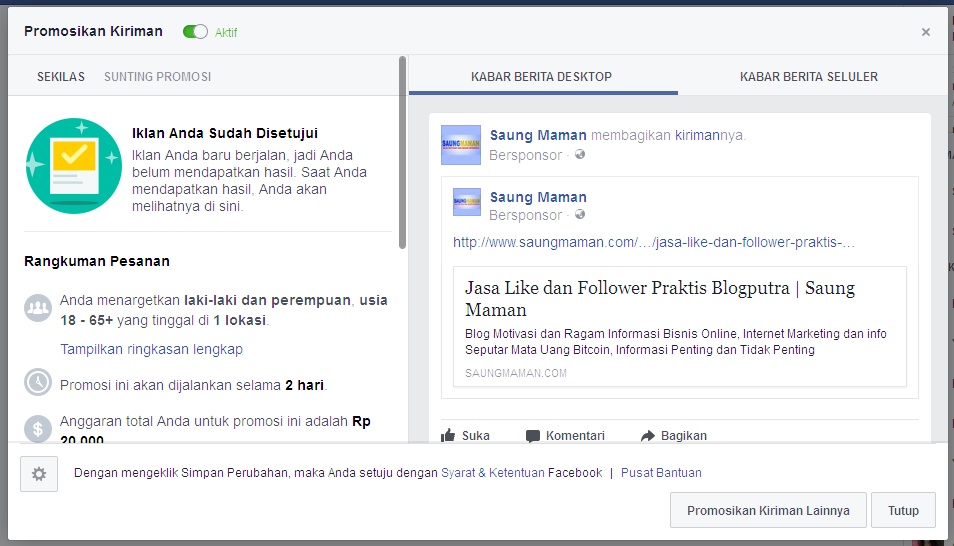
Task: Click the left panel scrollbar
Action: (x=402, y=152)
